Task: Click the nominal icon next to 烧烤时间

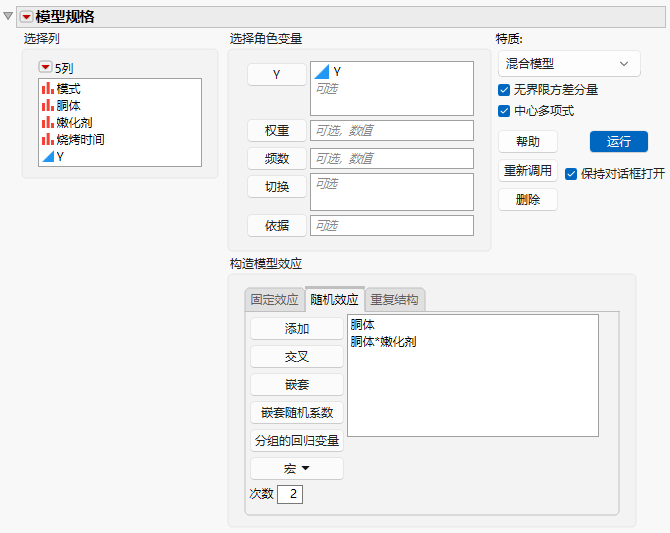Action: [48, 139]
